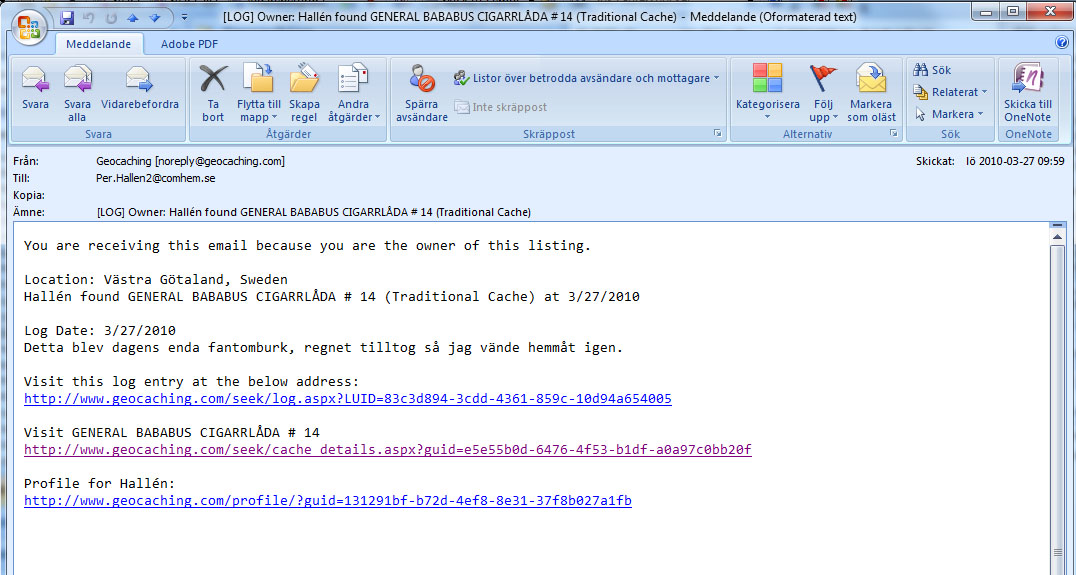1076x575 pixels.
Task: Click the save icon in quick access toolbar
Action: (67, 18)
